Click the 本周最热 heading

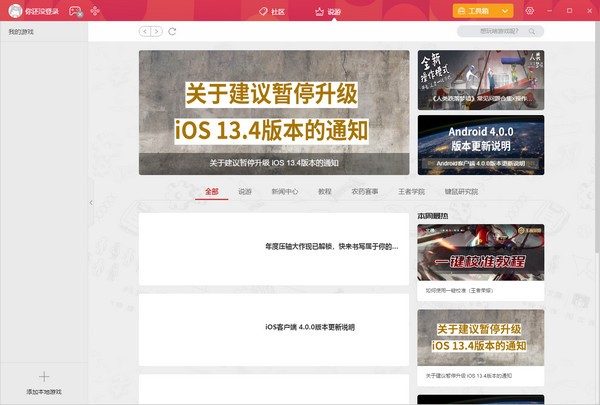click(433, 216)
